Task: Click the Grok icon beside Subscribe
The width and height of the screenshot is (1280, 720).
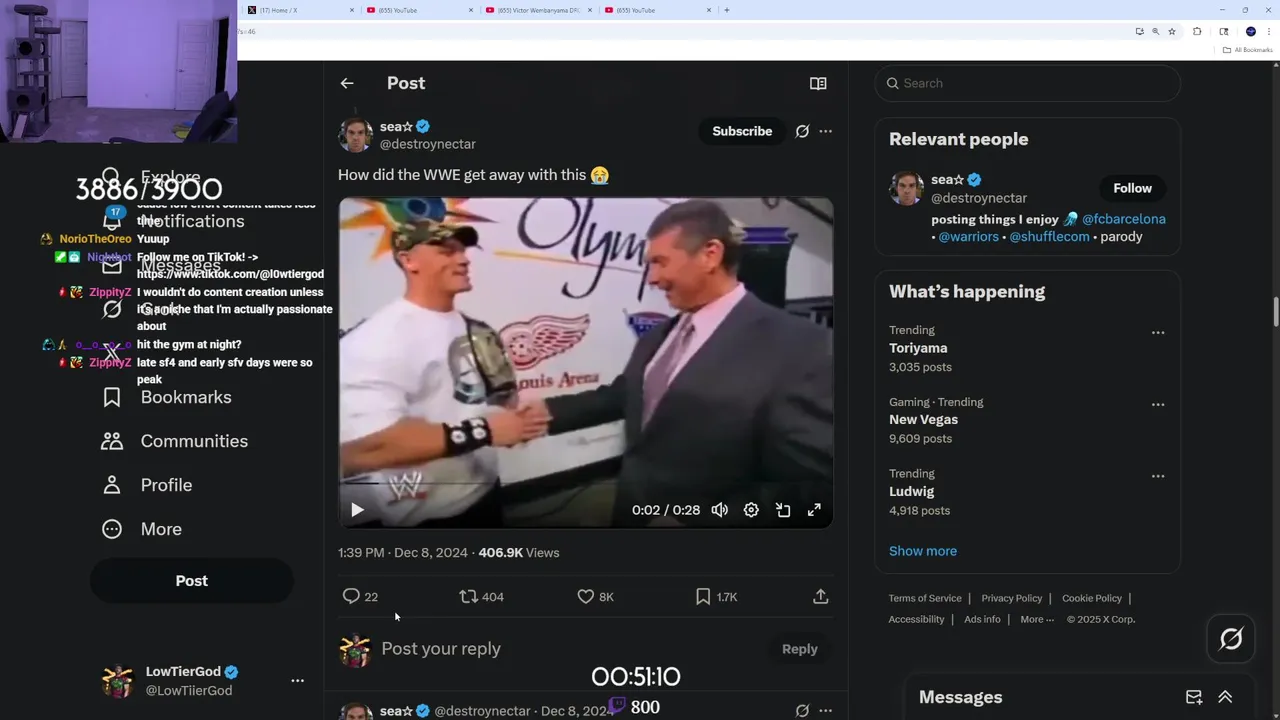Action: [x=802, y=131]
